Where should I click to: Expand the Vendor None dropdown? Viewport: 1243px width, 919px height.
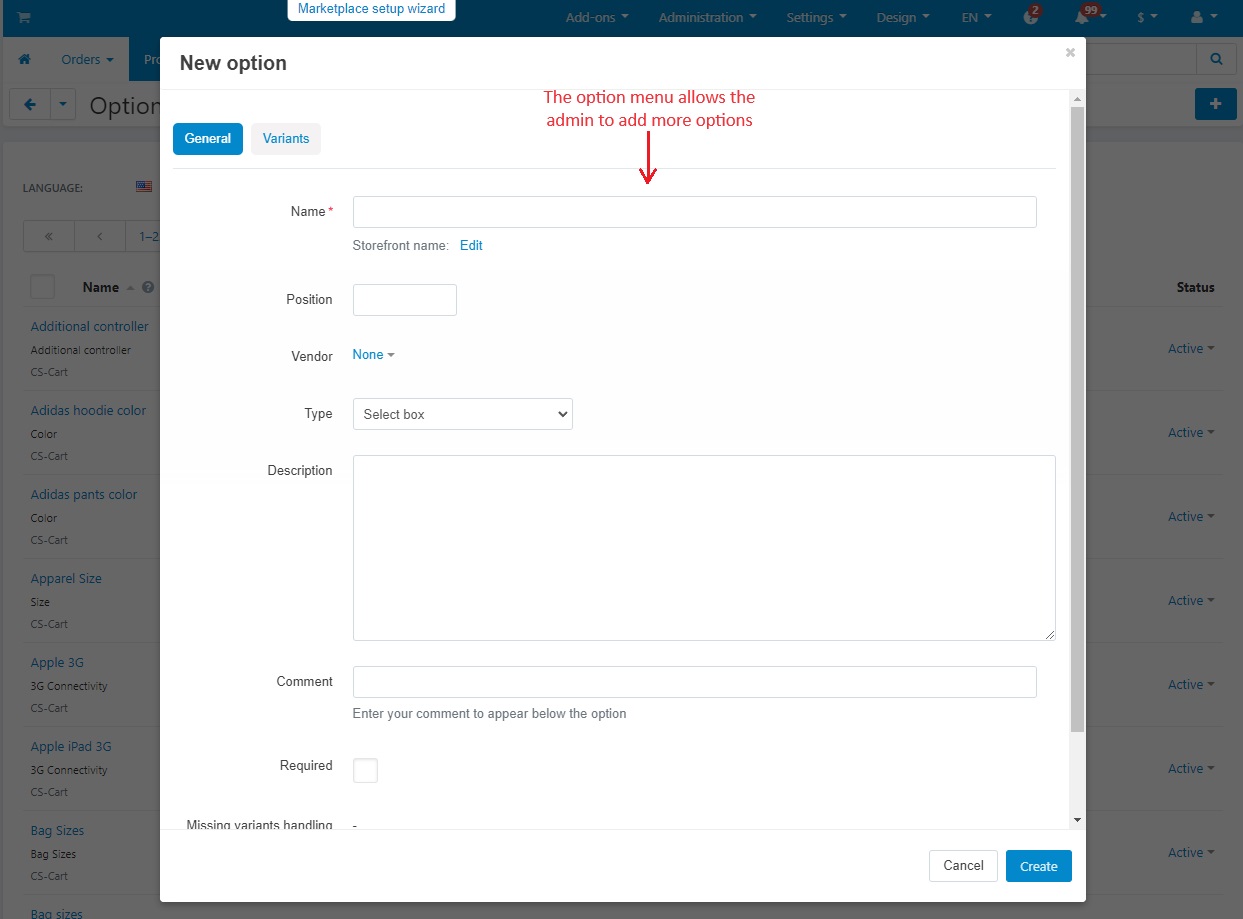click(x=373, y=355)
